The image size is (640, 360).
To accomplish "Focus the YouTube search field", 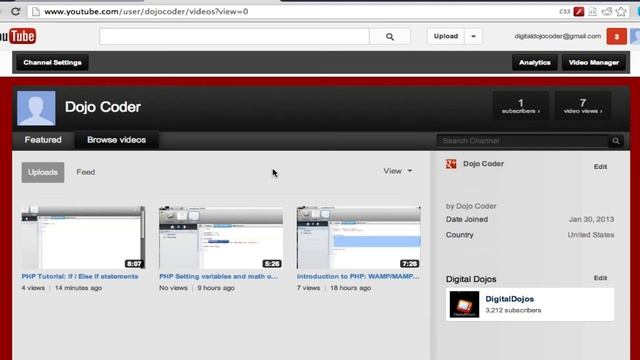I will [x=234, y=36].
